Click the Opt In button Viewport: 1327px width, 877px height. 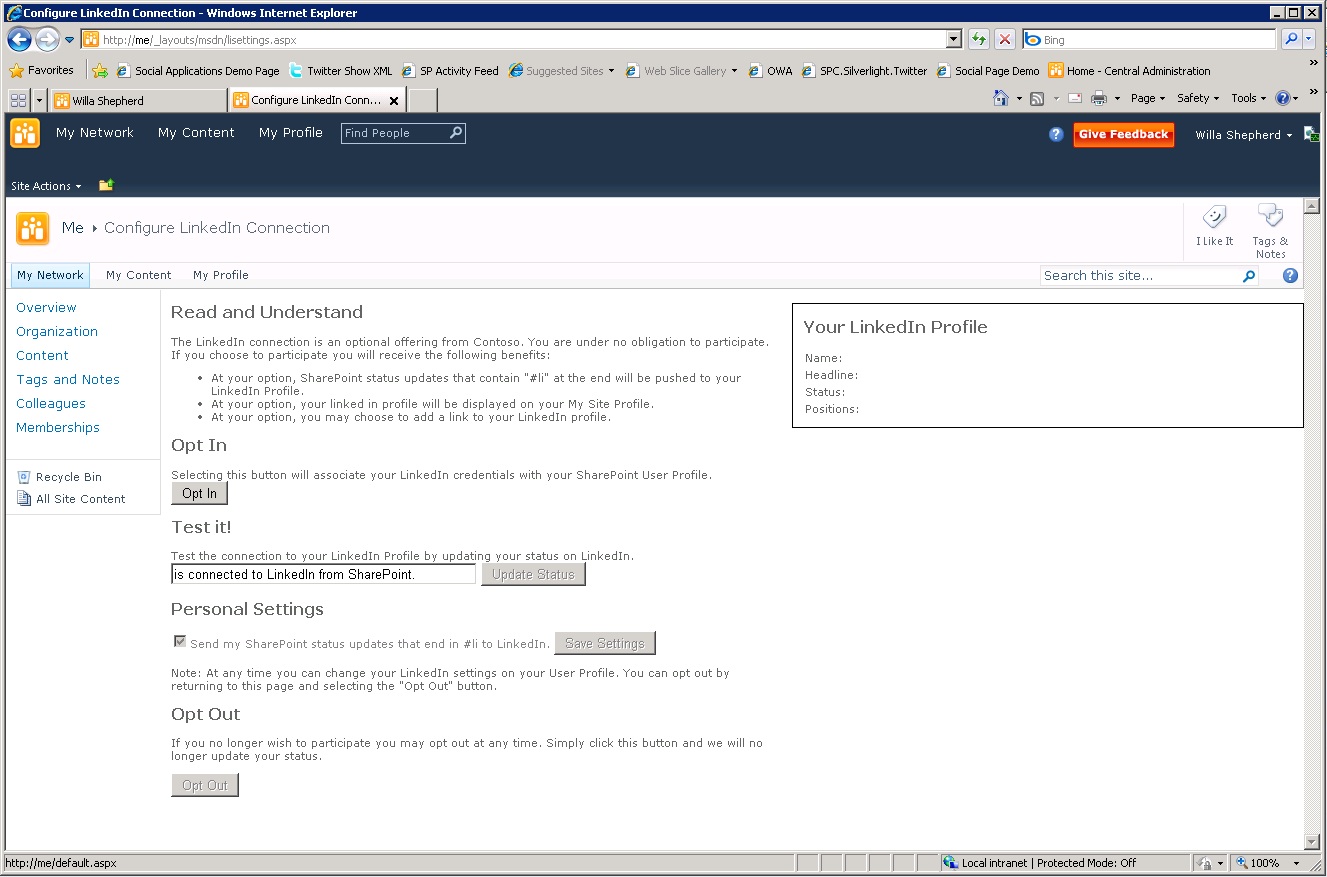tap(200, 493)
